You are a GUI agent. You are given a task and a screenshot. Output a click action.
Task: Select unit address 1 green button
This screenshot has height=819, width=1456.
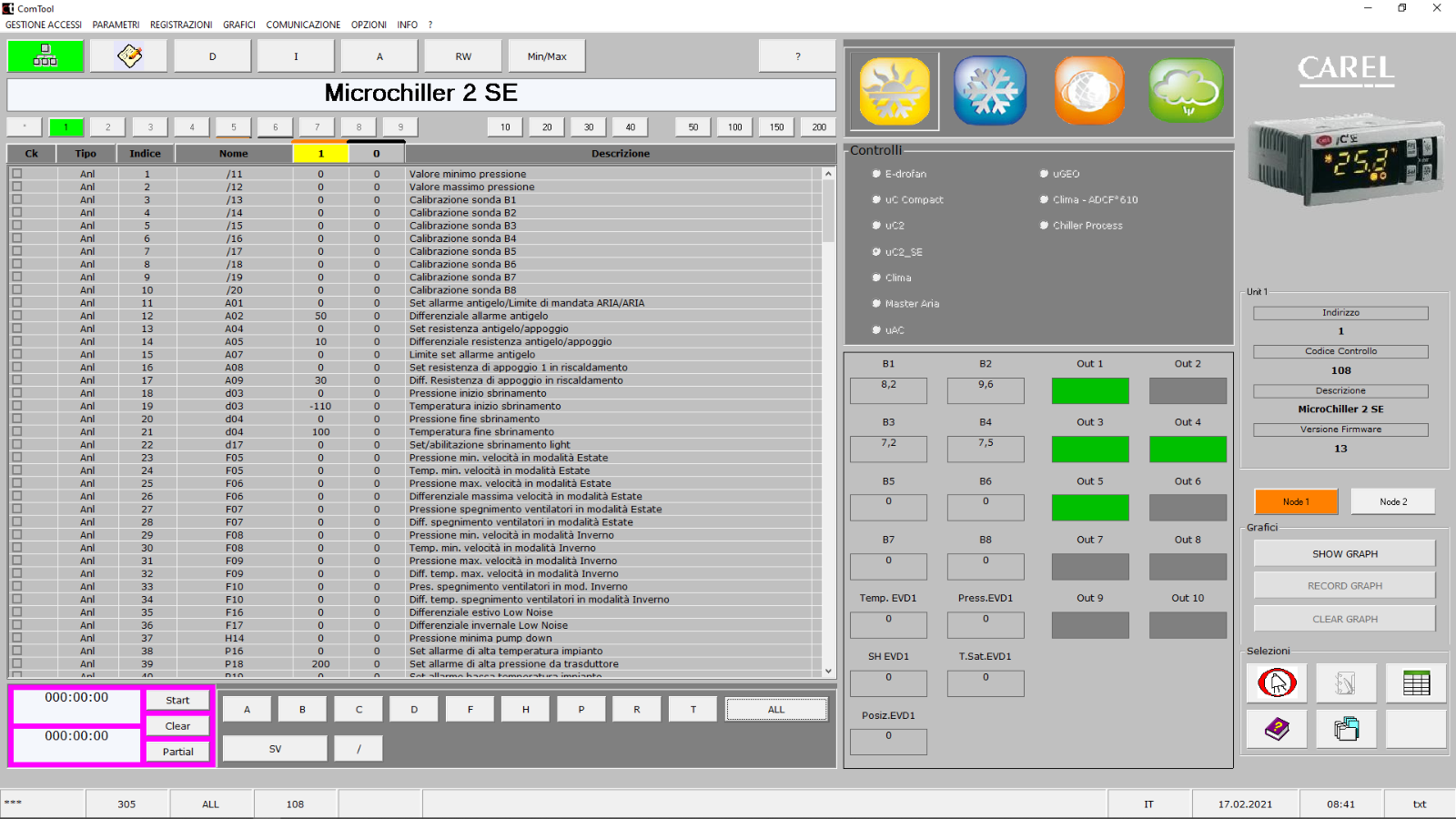66,127
